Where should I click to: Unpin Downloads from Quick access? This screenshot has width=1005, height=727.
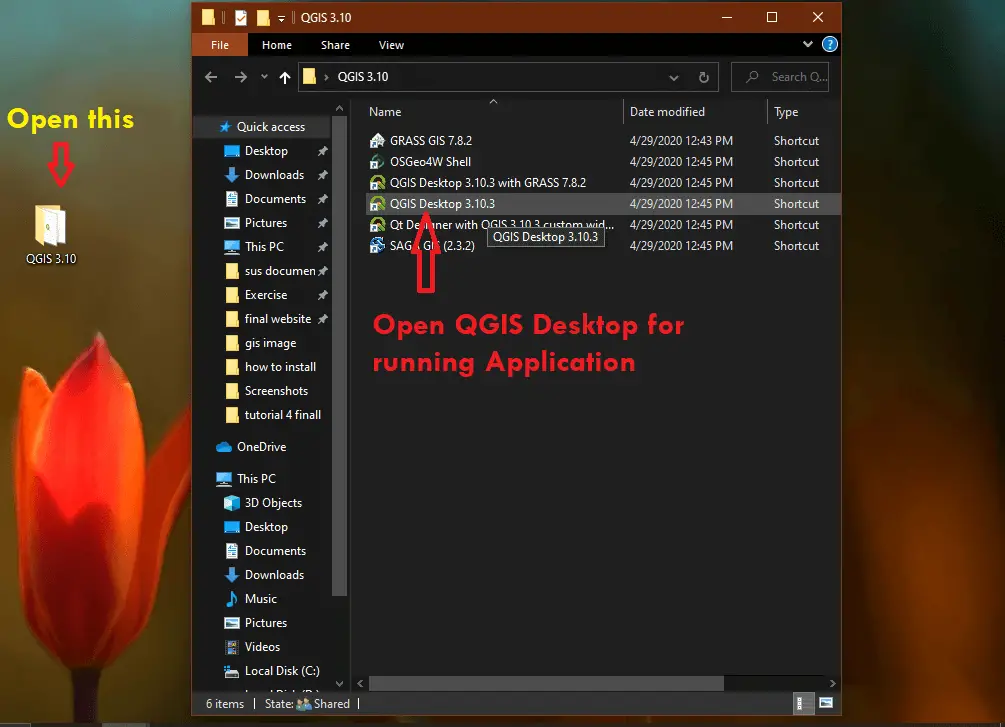(x=322, y=174)
